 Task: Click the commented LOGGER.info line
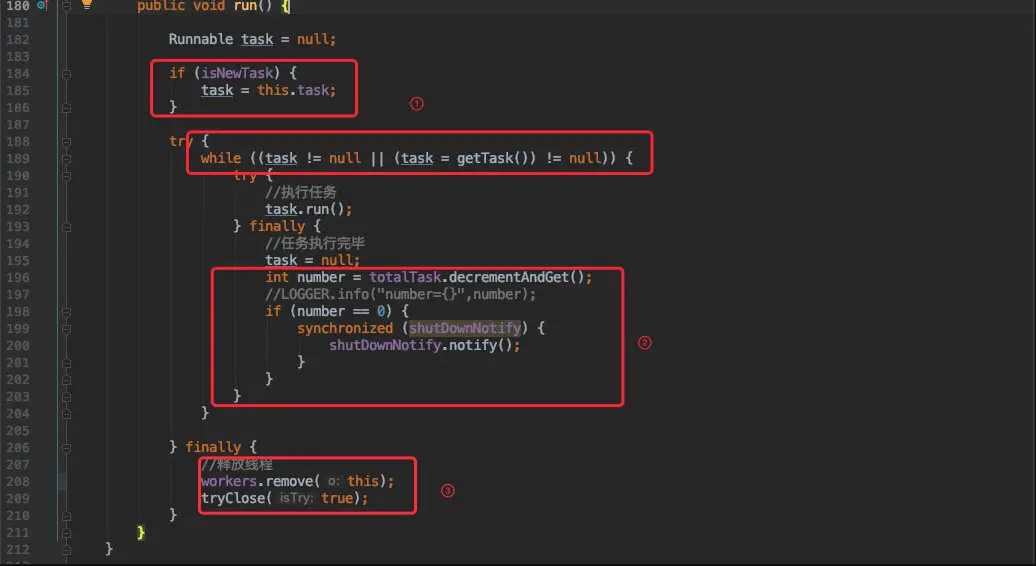tap(400, 295)
